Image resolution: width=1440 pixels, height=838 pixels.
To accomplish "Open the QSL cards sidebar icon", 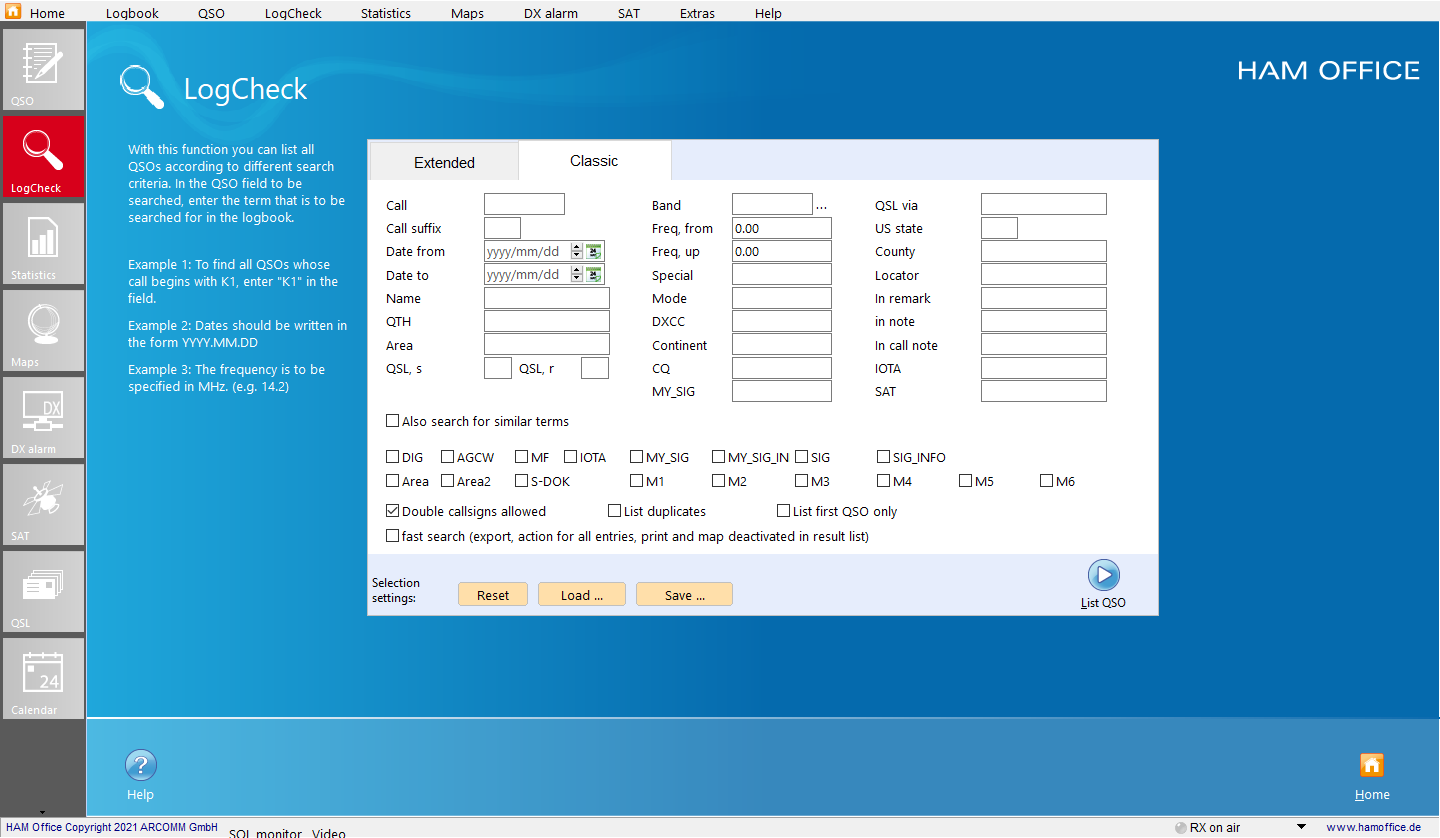I will click(43, 591).
